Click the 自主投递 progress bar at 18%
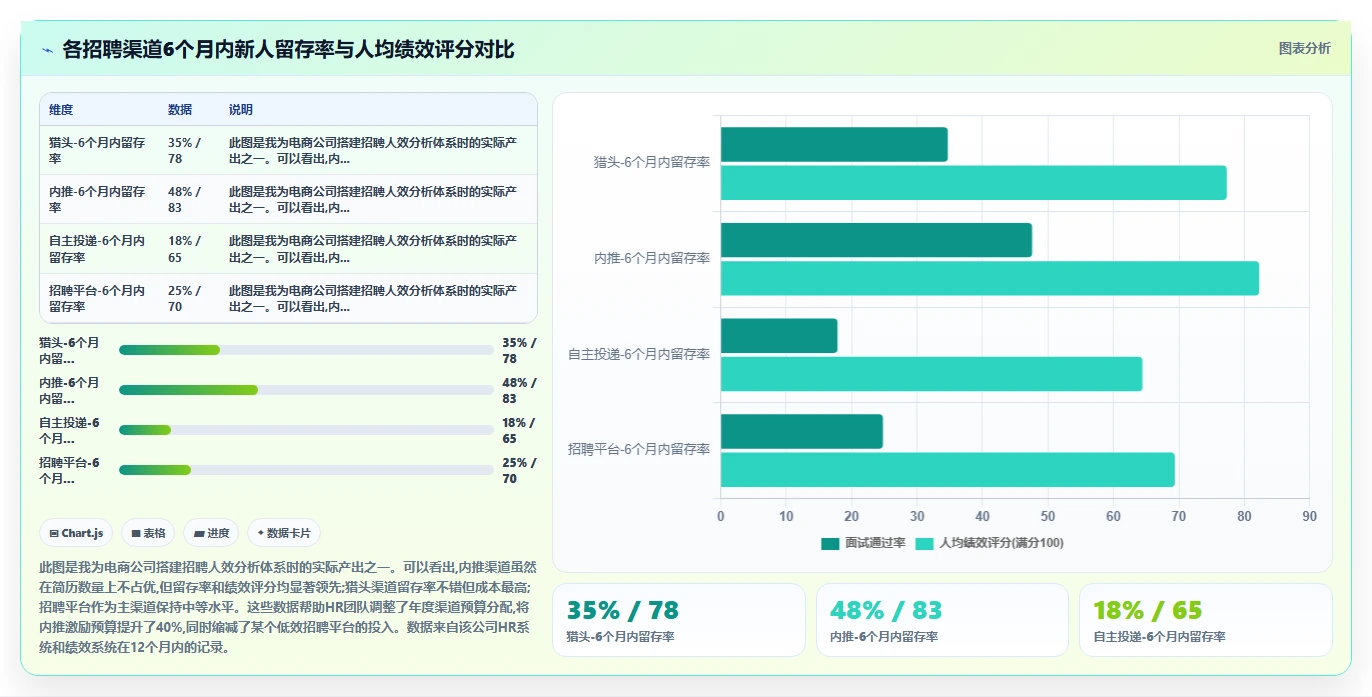The image size is (1372, 697). (306, 430)
